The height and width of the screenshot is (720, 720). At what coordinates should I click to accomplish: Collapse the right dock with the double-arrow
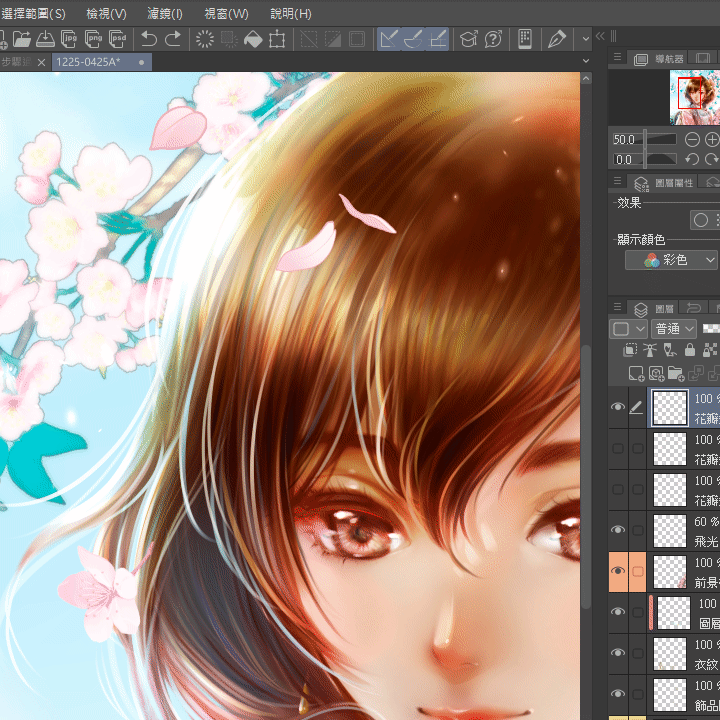(x=600, y=36)
